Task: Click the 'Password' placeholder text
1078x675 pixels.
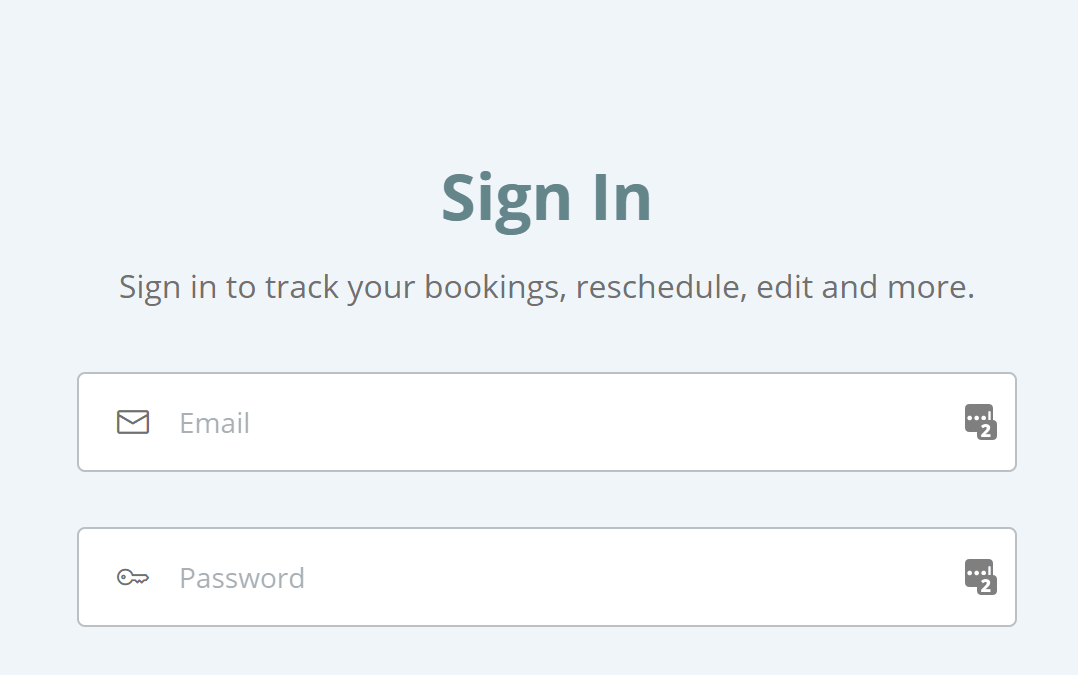Action: (x=242, y=578)
